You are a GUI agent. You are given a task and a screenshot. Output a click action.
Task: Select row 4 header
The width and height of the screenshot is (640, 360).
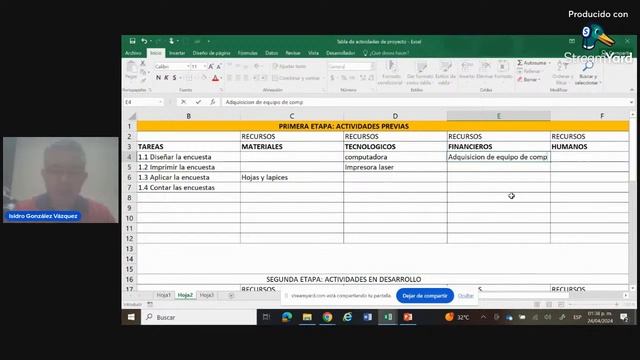tap(129, 157)
